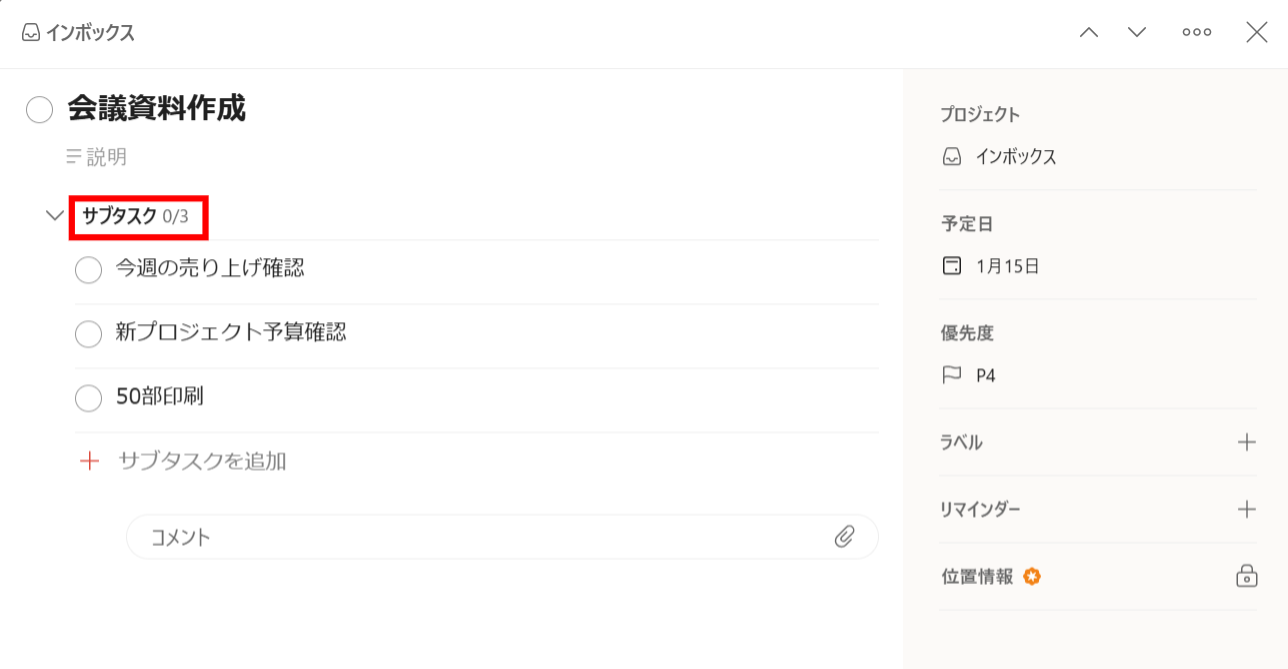Viewport: 1288px width, 669px height.
Task: Click the paperclip attachment icon in comment box
Action: 845,537
